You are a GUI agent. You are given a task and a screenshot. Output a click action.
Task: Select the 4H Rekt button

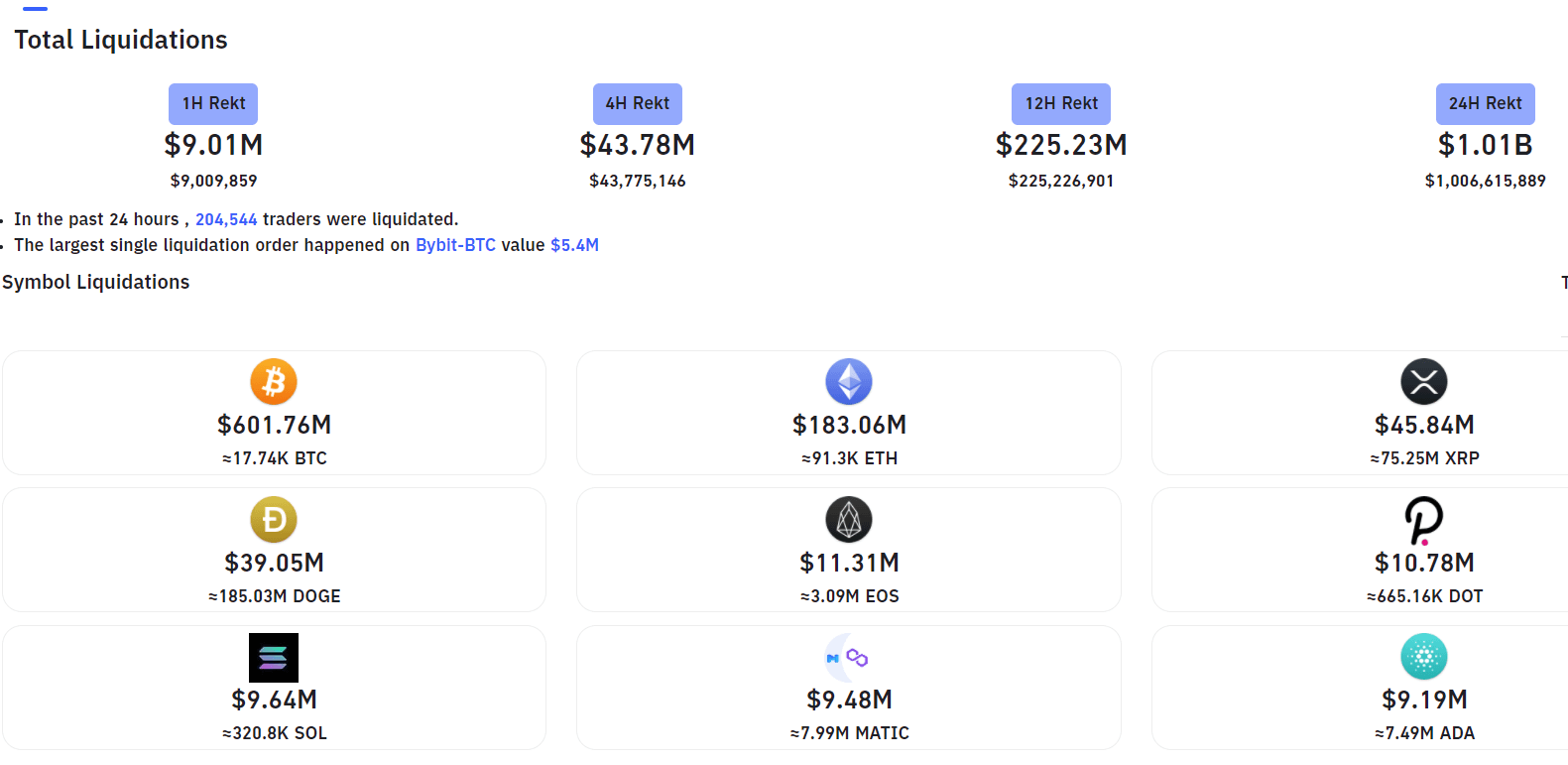638,103
